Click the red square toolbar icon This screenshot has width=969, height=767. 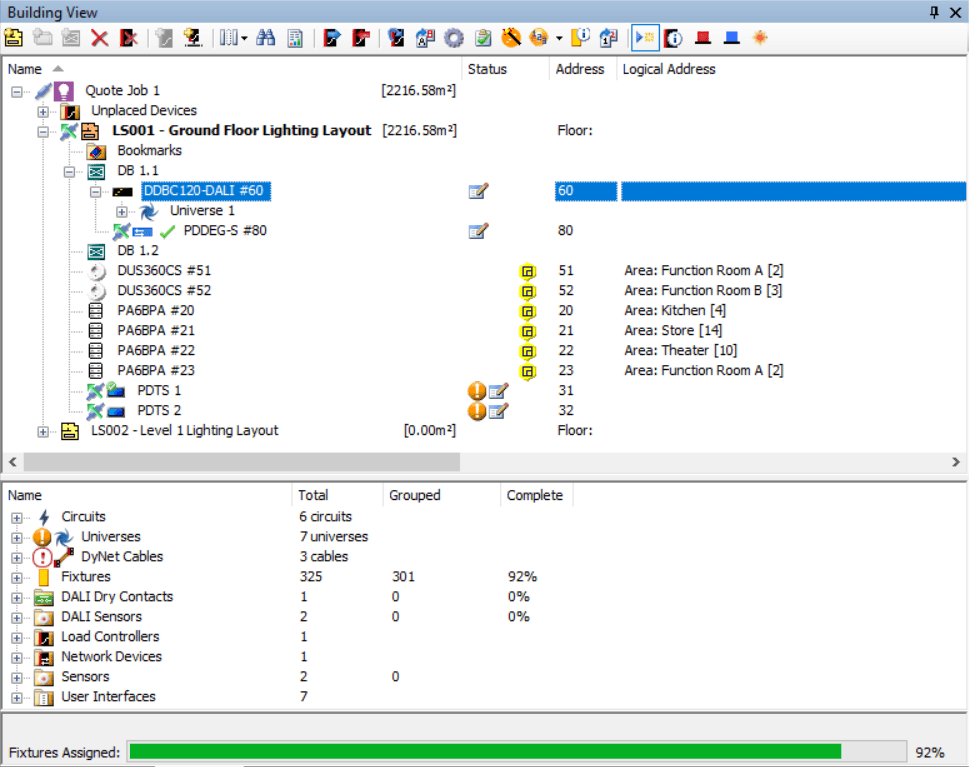point(703,38)
